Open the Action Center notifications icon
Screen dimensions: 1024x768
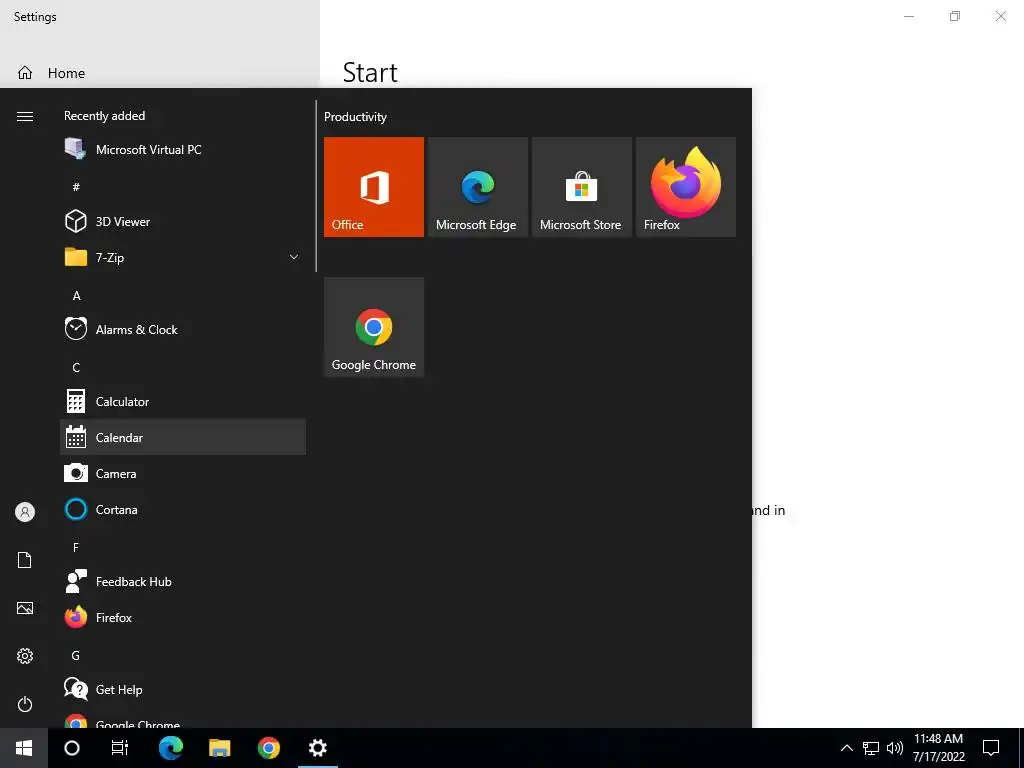pyautogui.click(x=991, y=748)
